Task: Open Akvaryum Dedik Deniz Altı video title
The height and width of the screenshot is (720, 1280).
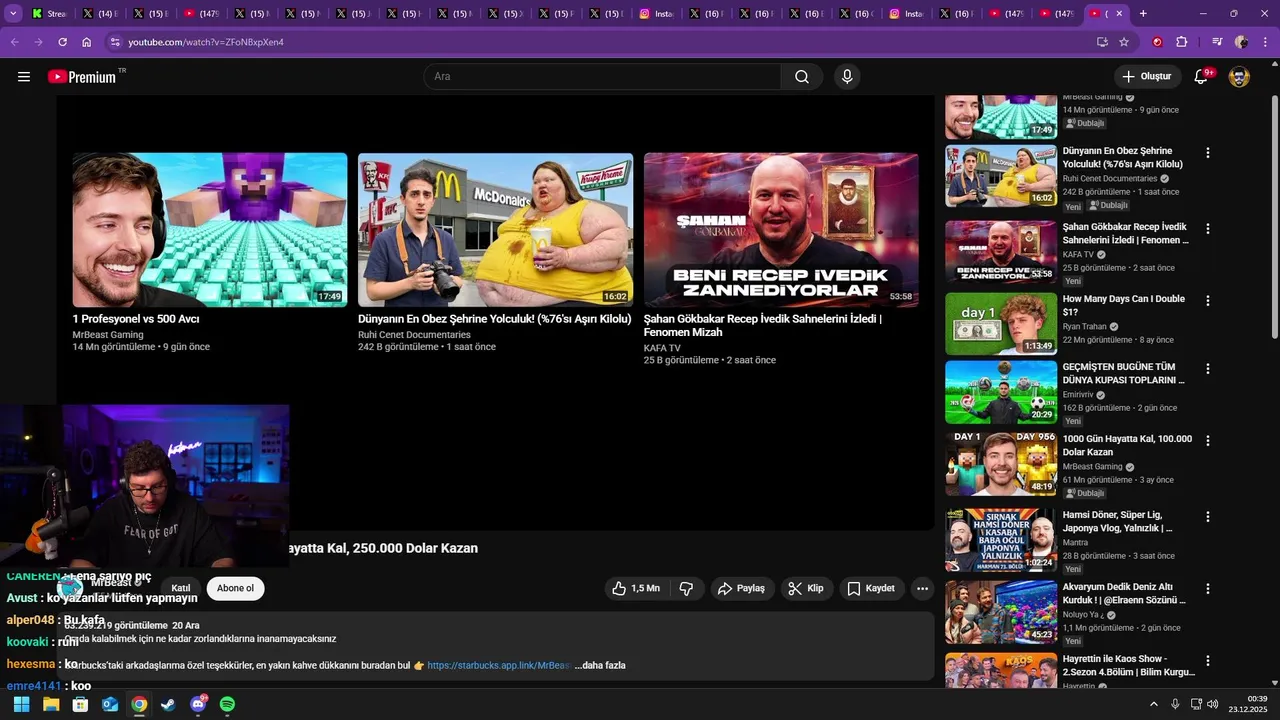Action: point(1123,593)
